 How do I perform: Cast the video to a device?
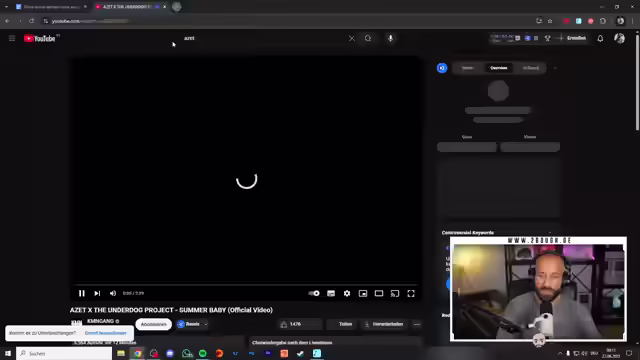(x=395, y=293)
